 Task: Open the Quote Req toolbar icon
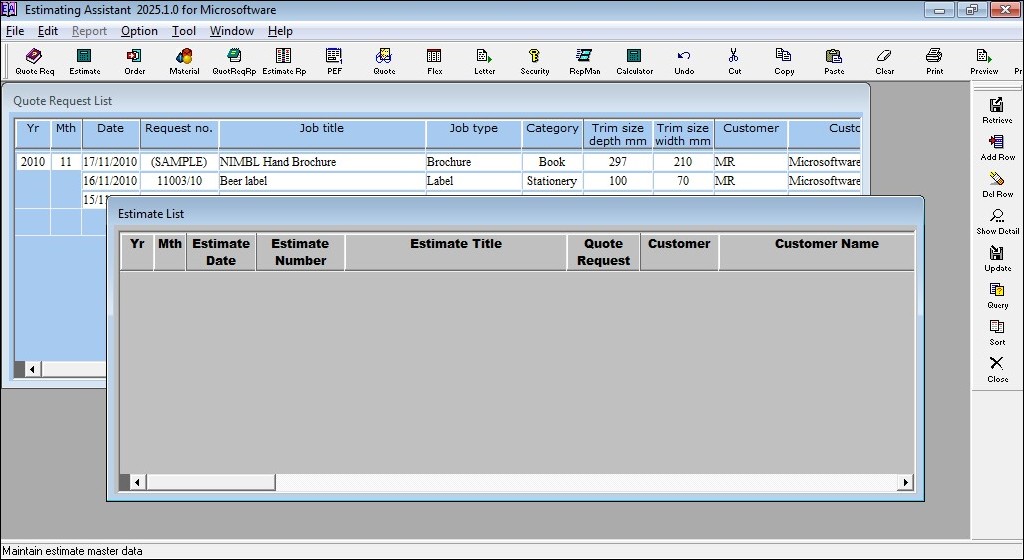pos(34,61)
